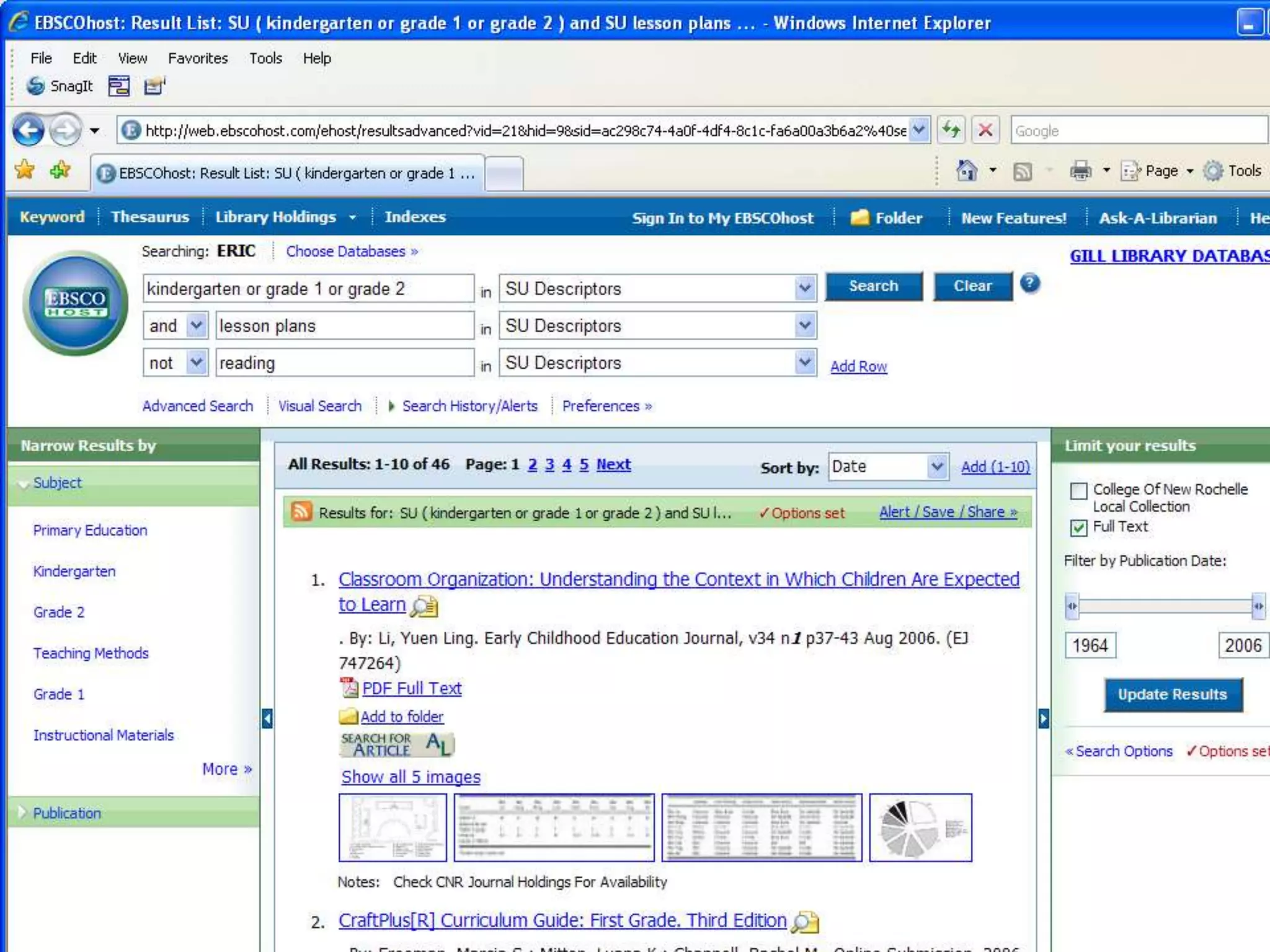1270x952 pixels.
Task: Click the red Stop loading icon
Action: [985, 131]
